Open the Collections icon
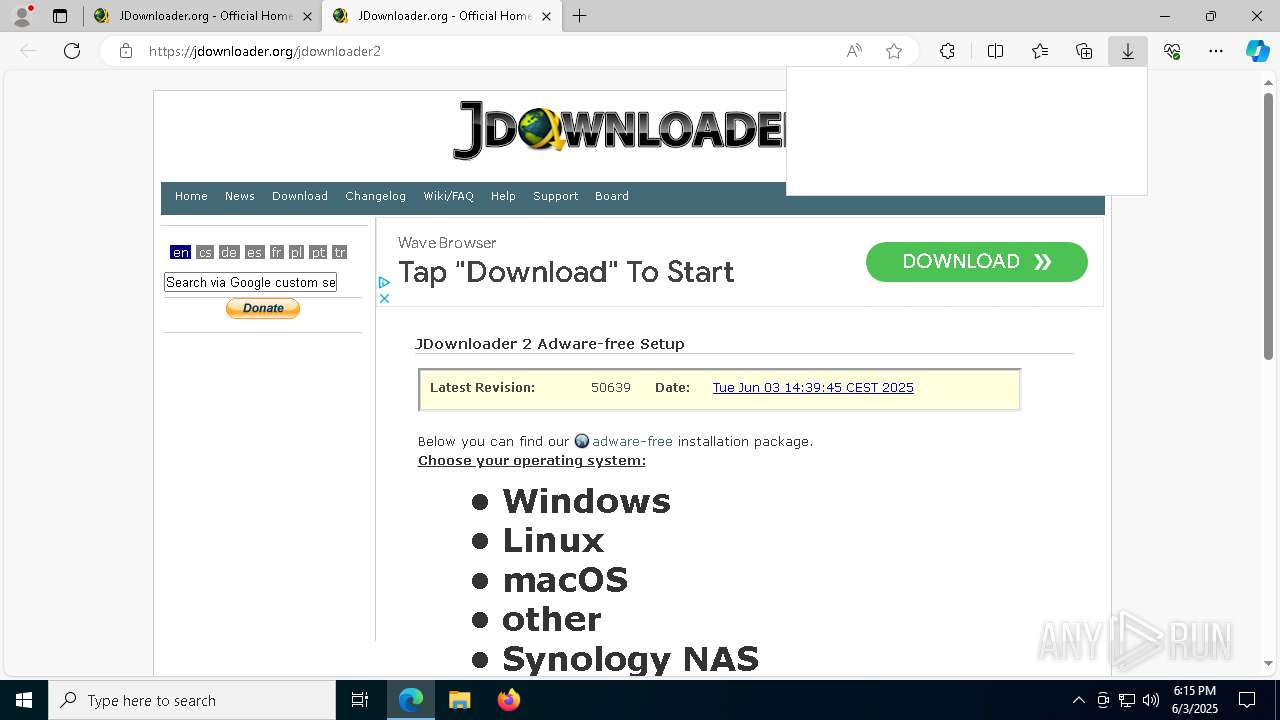This screenshot has width=1280, height=720. (x=1084, y=51)
